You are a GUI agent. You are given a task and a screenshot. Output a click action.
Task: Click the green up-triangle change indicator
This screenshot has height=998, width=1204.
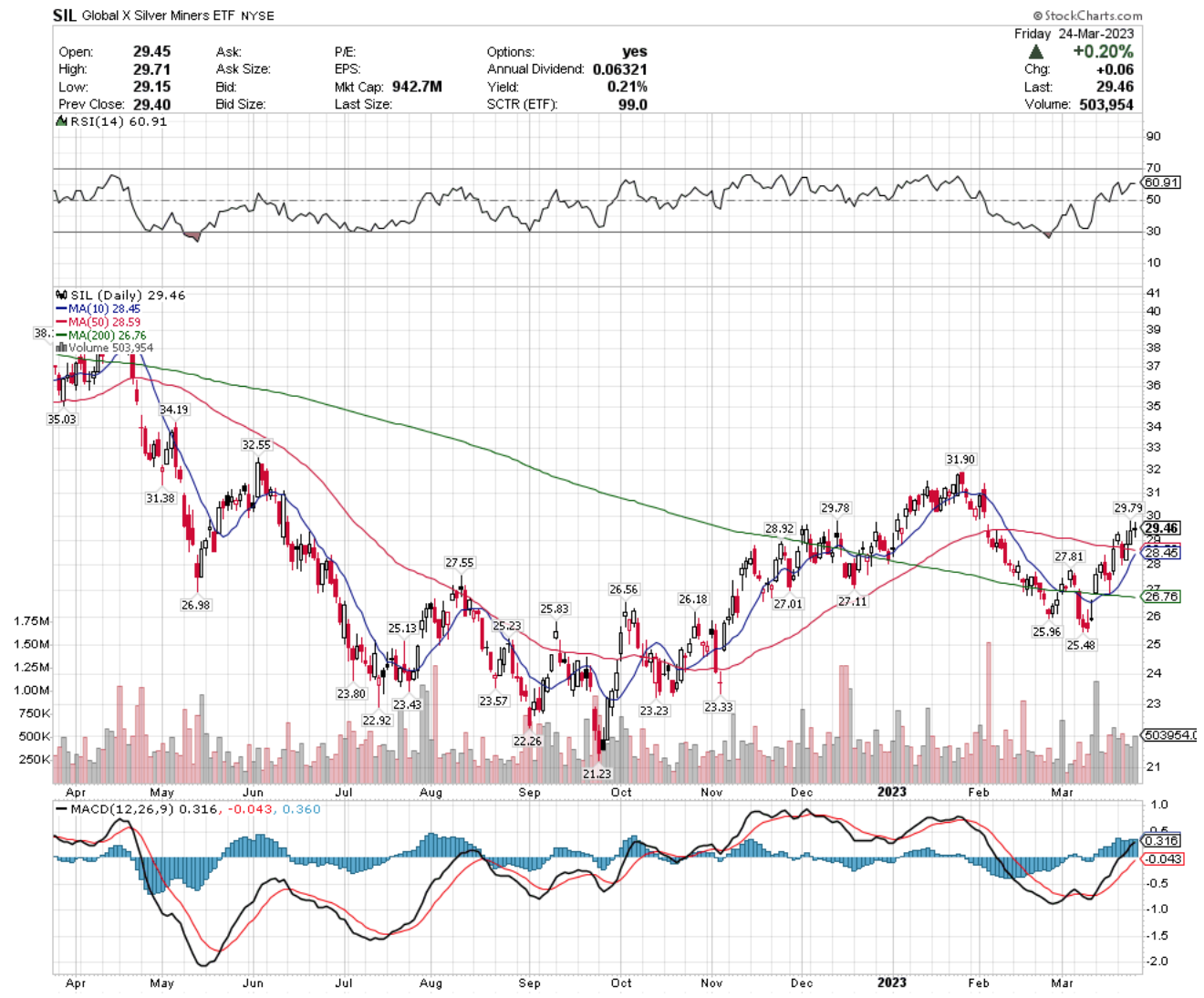1036,52
